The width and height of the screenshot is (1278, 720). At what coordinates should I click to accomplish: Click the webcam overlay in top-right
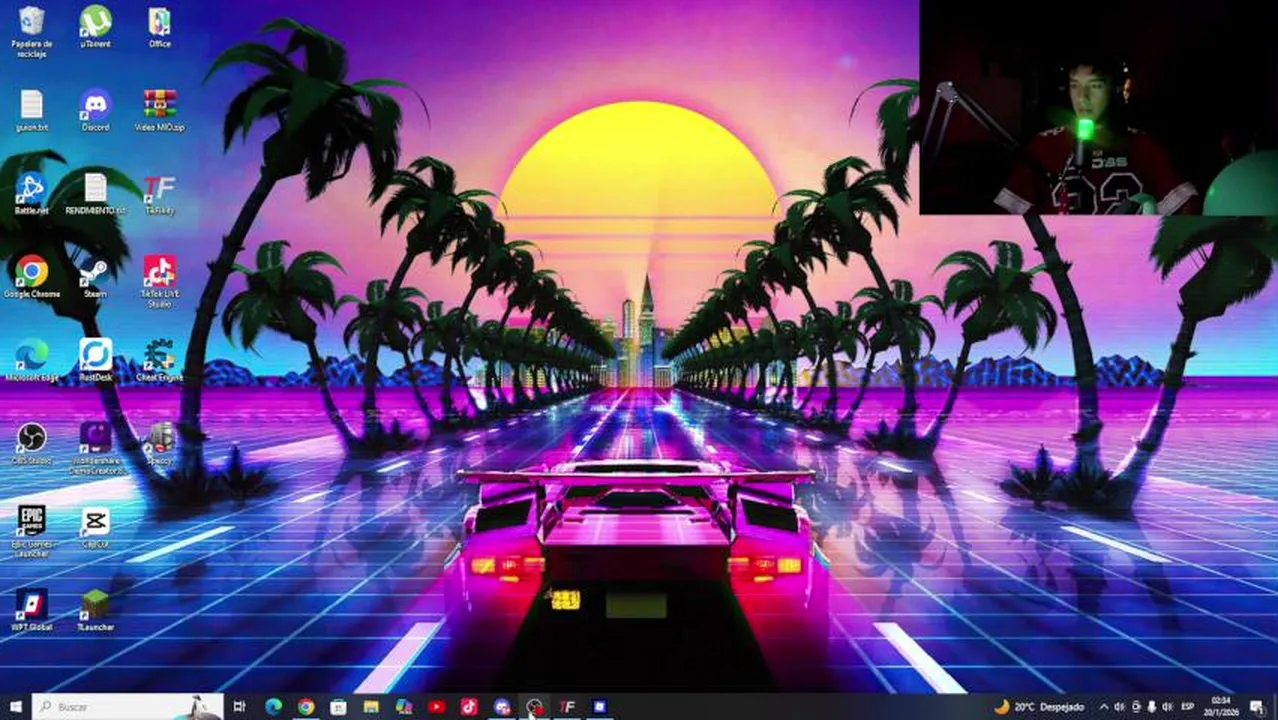tap(1098, 107)
